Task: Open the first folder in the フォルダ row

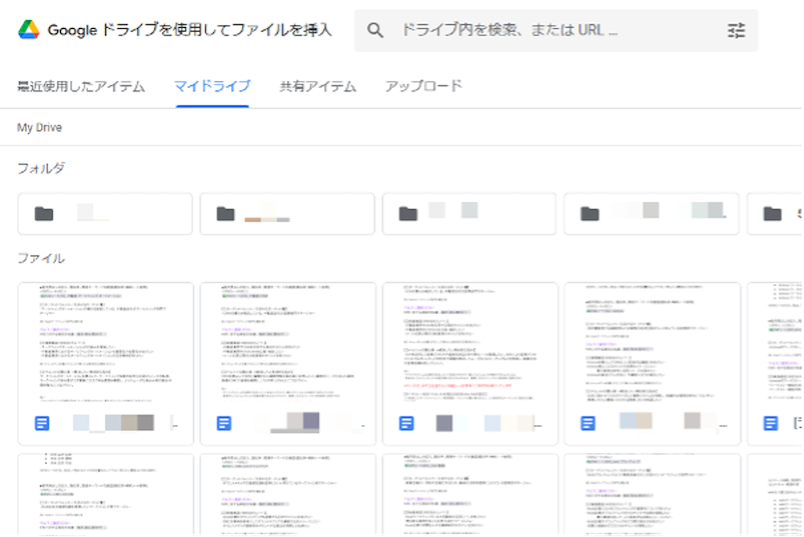Action: click(105, 214)
